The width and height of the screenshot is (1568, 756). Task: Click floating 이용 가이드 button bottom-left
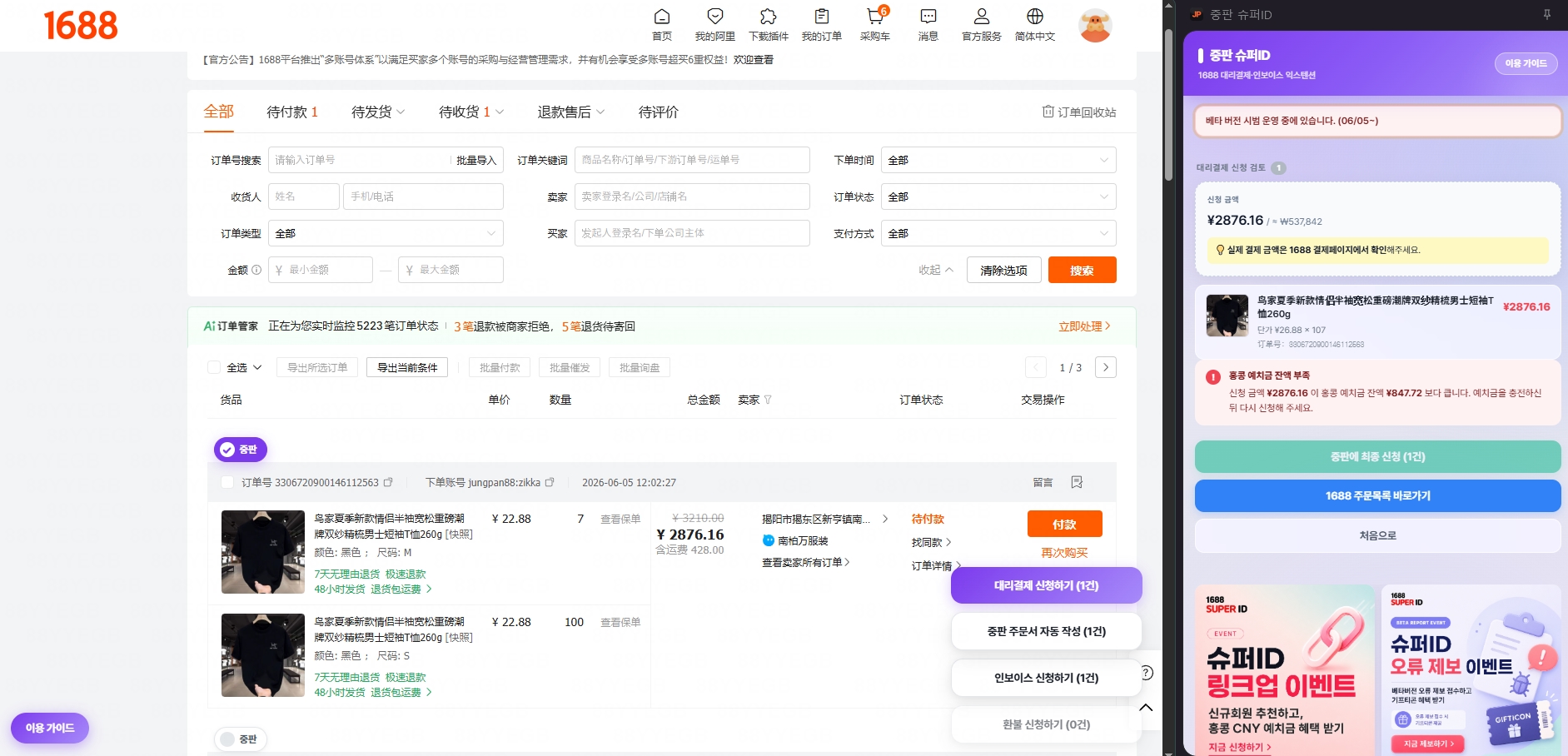click(50, 728)
